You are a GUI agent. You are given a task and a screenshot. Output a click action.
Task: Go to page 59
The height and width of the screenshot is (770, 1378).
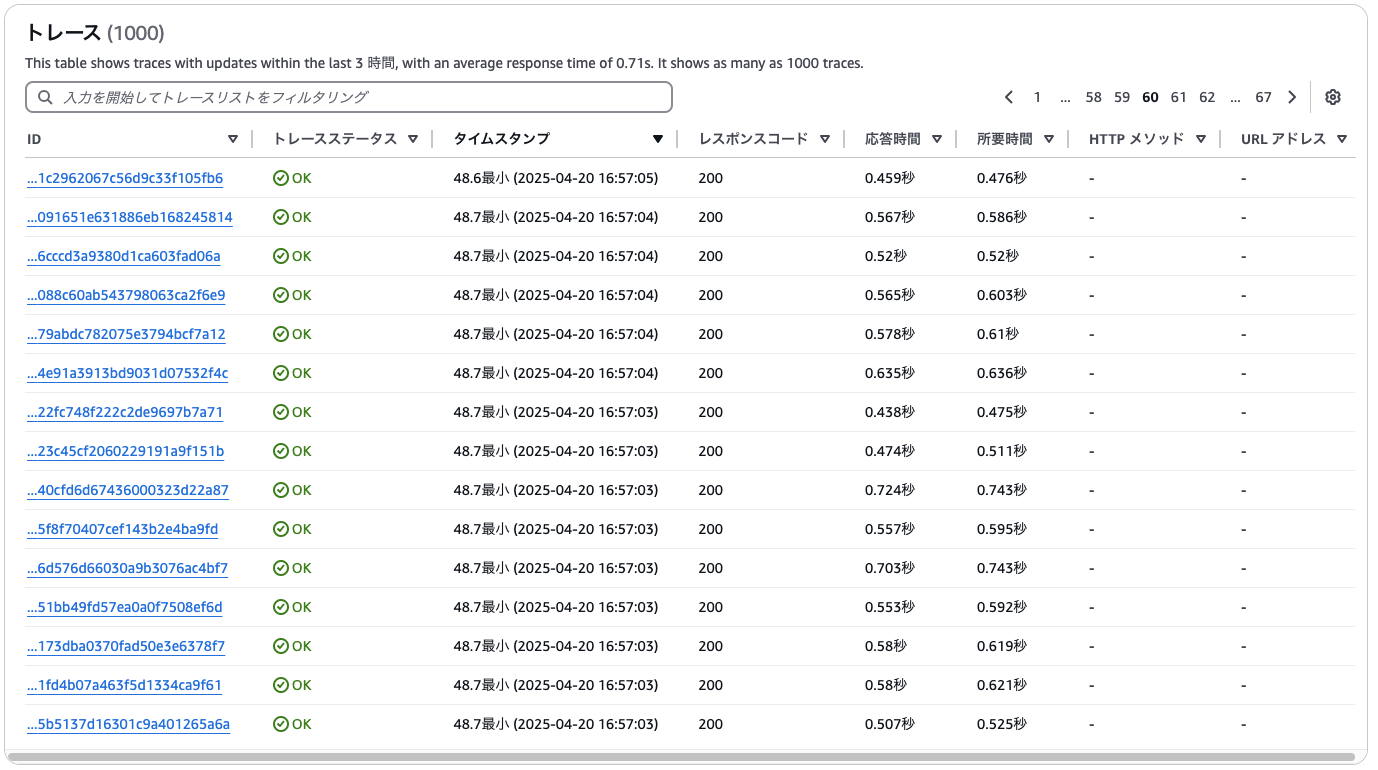pyautogui.click(x=1122, y=97)
